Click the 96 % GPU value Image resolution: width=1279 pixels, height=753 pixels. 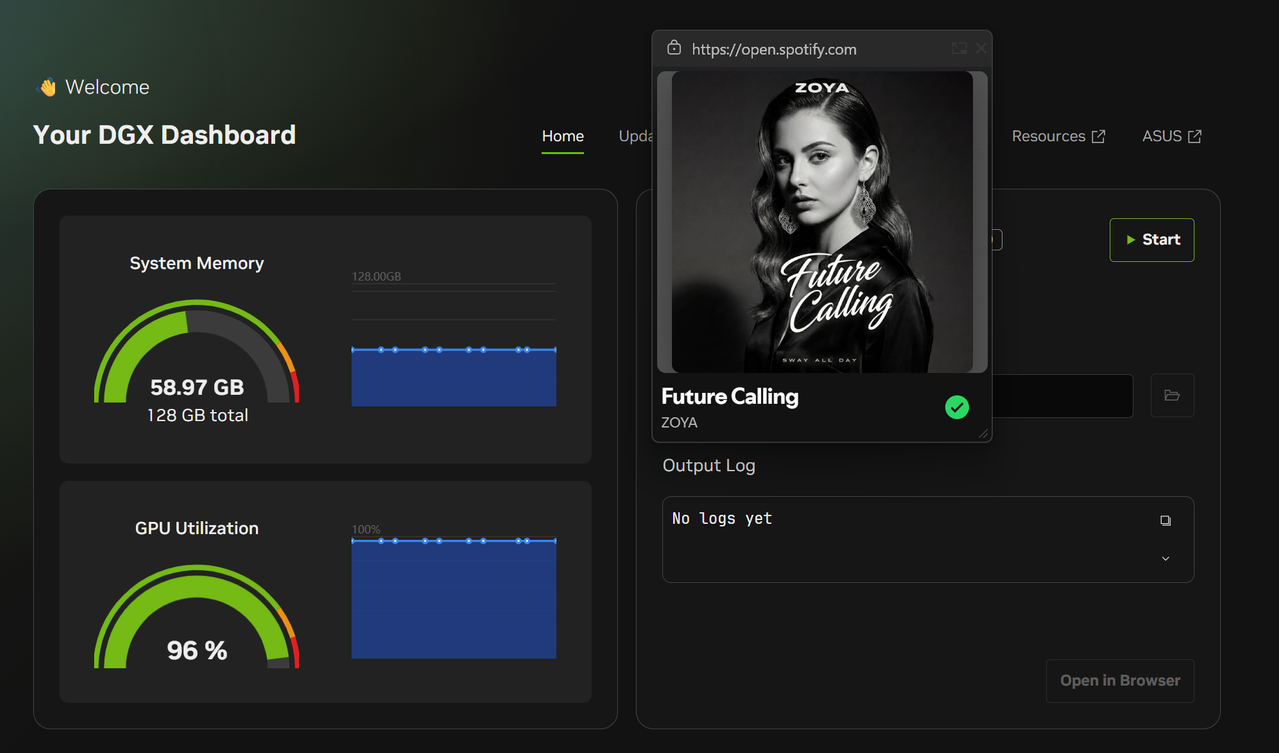[x=197, y=651]
